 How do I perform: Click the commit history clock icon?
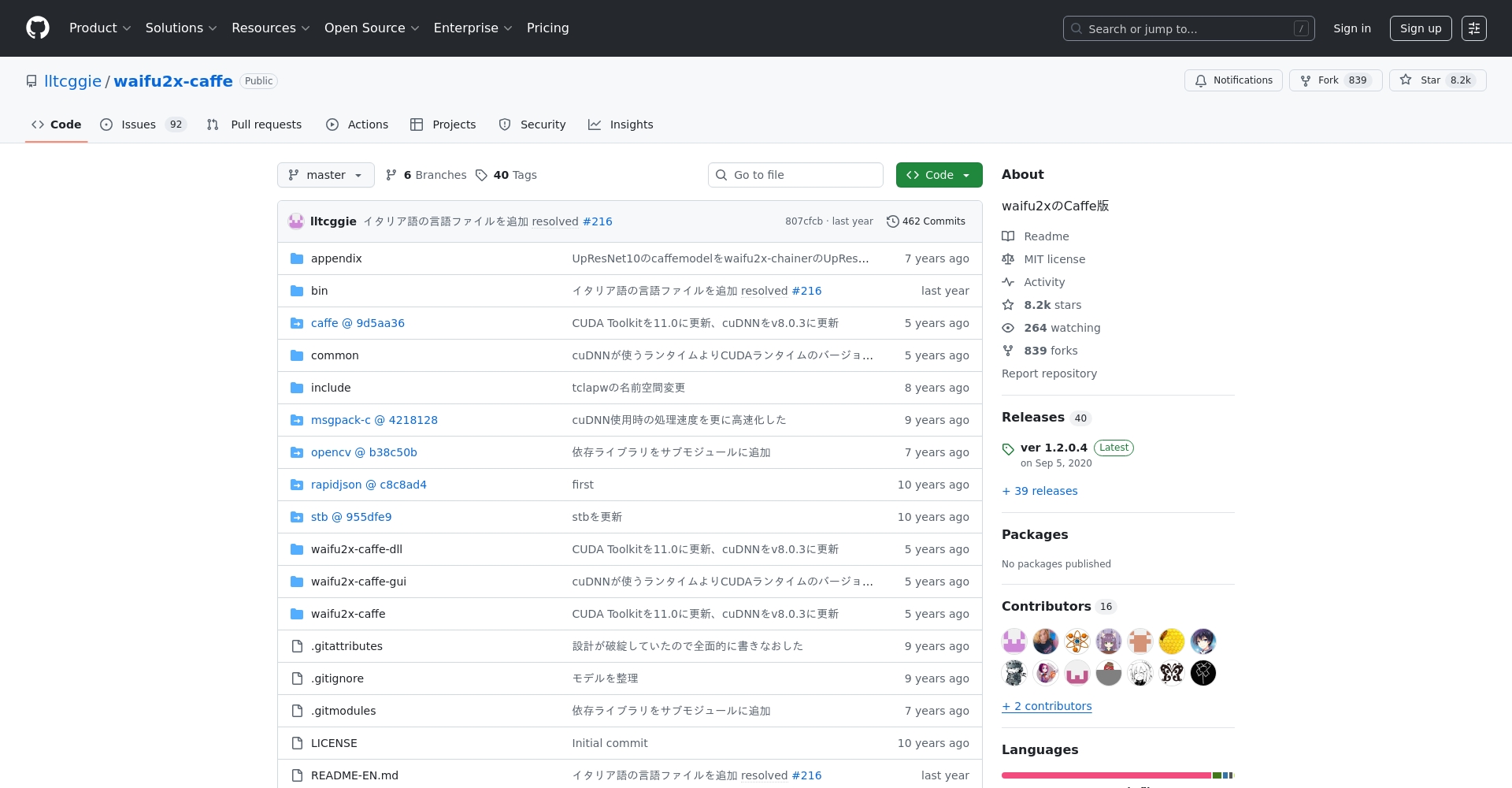coord(892,221)
